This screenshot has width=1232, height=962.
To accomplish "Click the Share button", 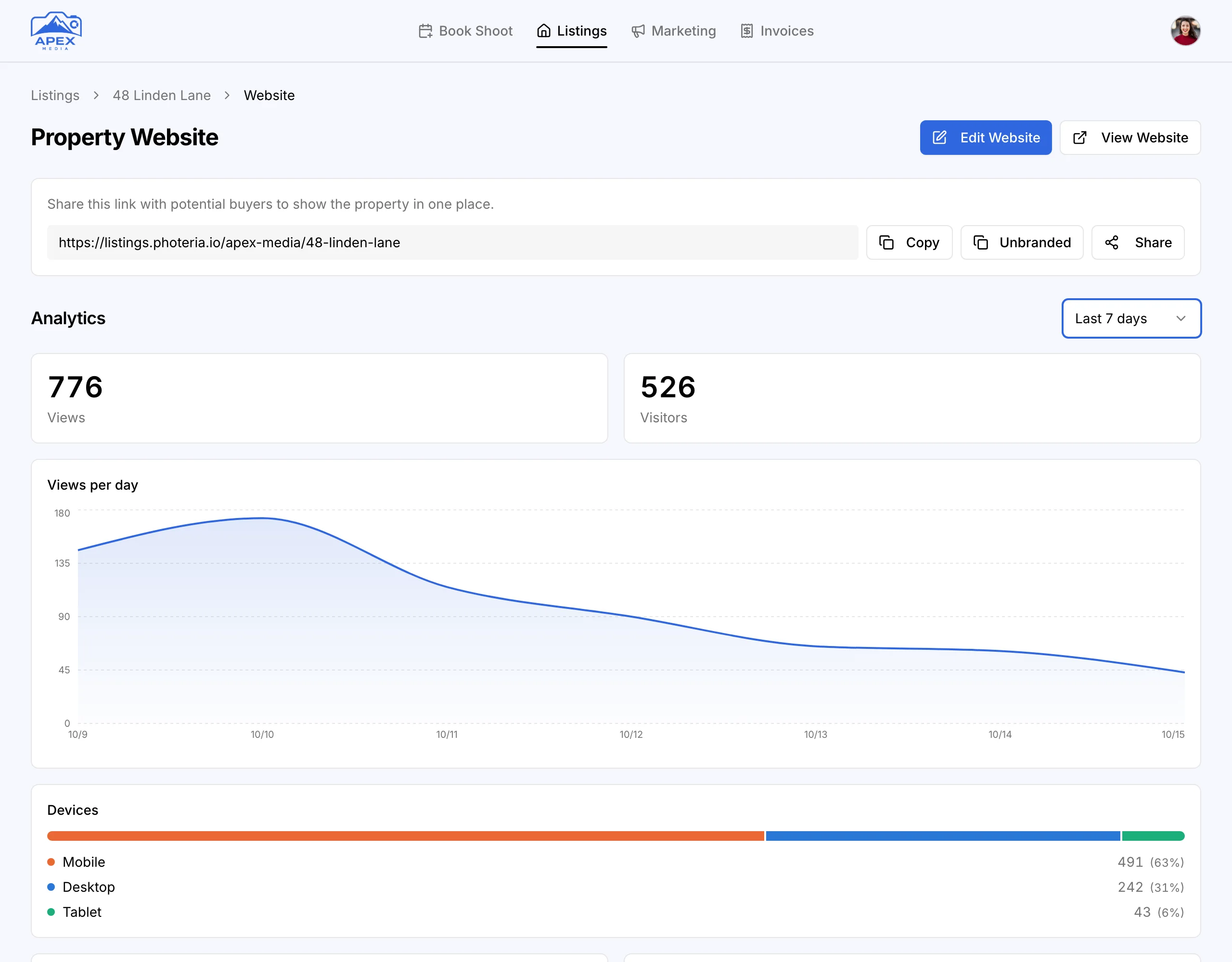I will 1138,242.
